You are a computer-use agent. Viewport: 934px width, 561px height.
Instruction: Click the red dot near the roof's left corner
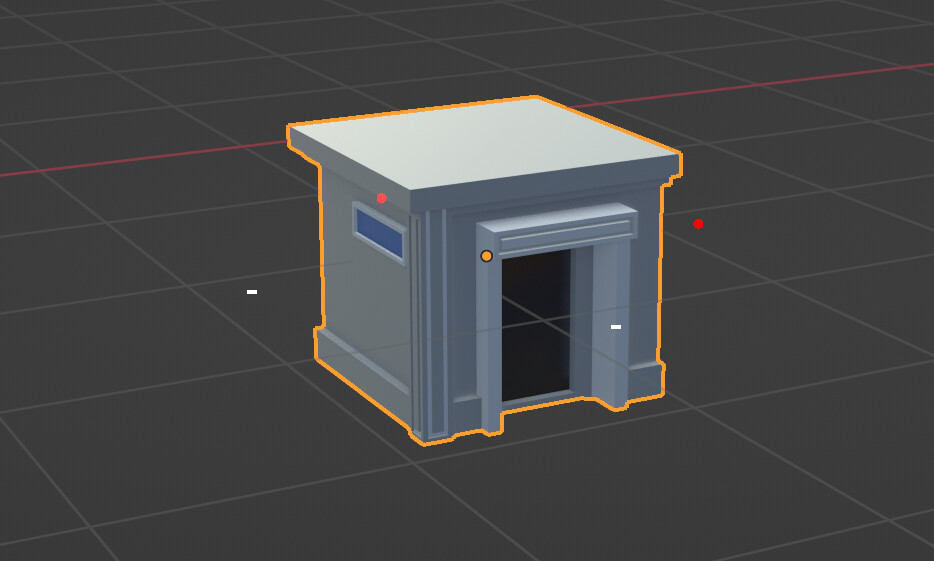381,198
